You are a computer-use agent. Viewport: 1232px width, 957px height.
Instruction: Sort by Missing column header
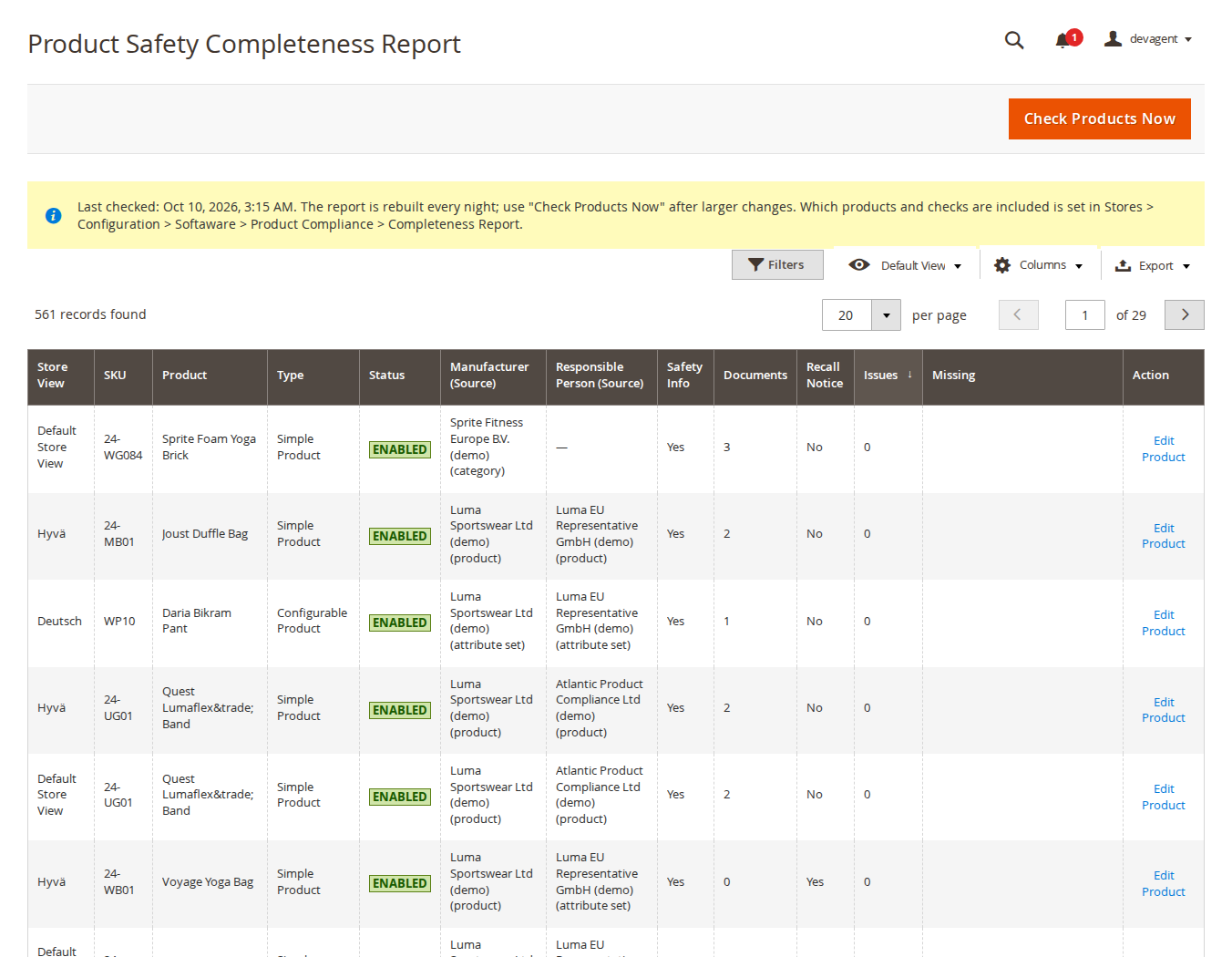coord(1022,376)
